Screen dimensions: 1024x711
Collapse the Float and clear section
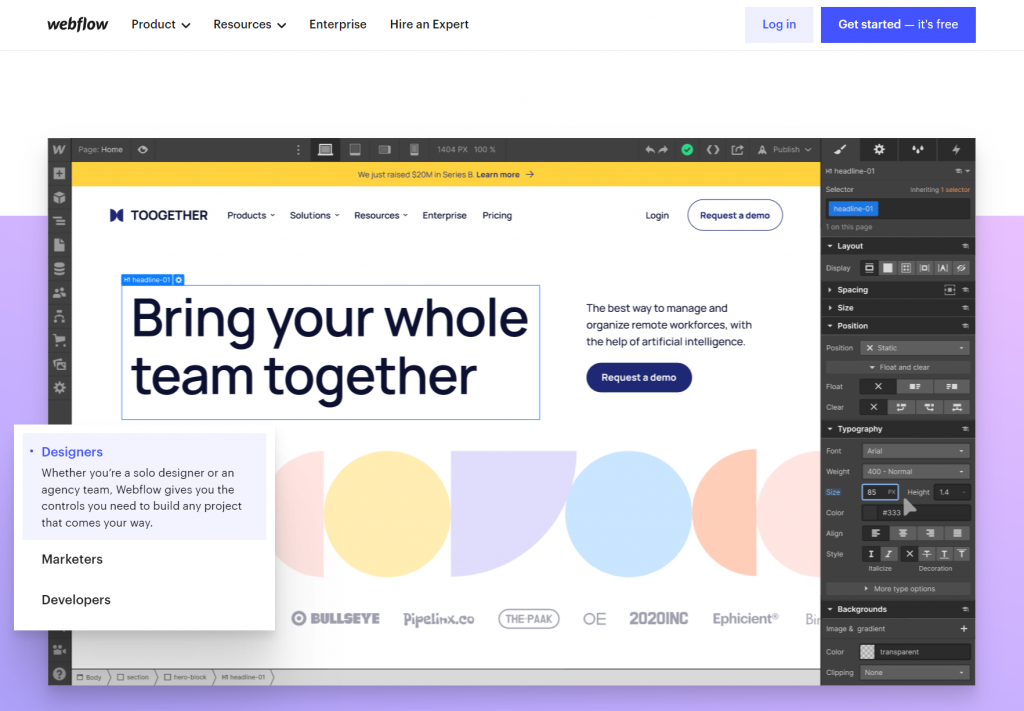pyautogui.click(x=898, y=368)
